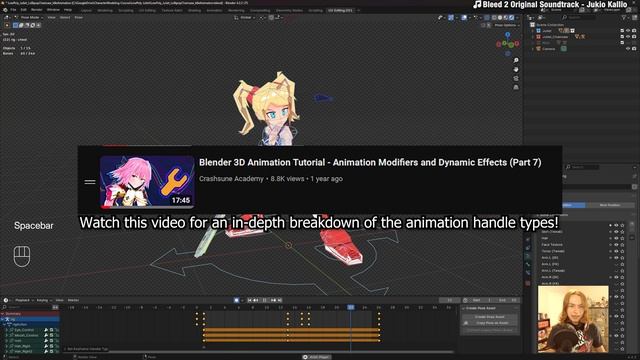
Task: Switch to the Sculpting workspace tab
Action: point(126,10)
